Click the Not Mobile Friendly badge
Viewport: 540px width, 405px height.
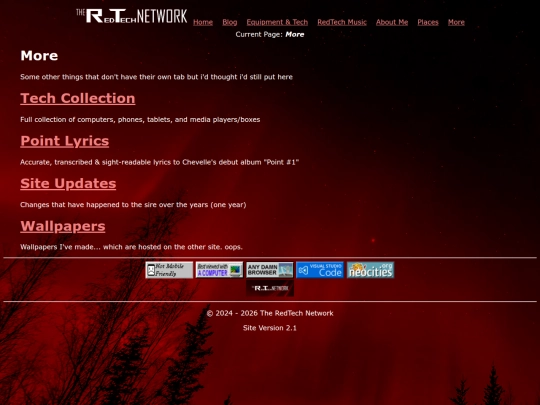[169, 270]
